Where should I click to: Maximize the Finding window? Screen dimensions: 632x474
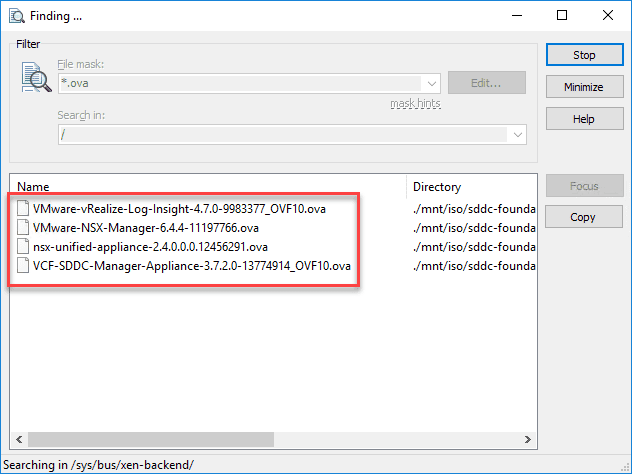pos(562,15)
